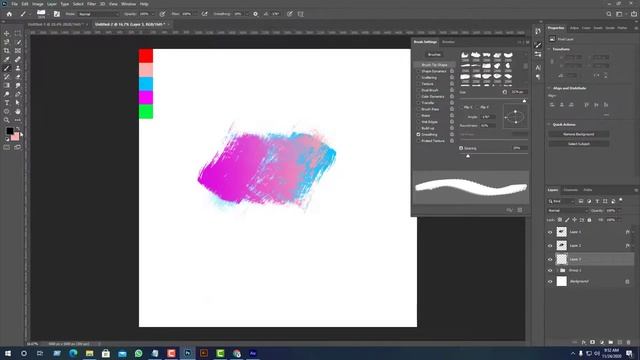
Task: Select the Background layer thumbnail
Action: [x=562, y=281]
